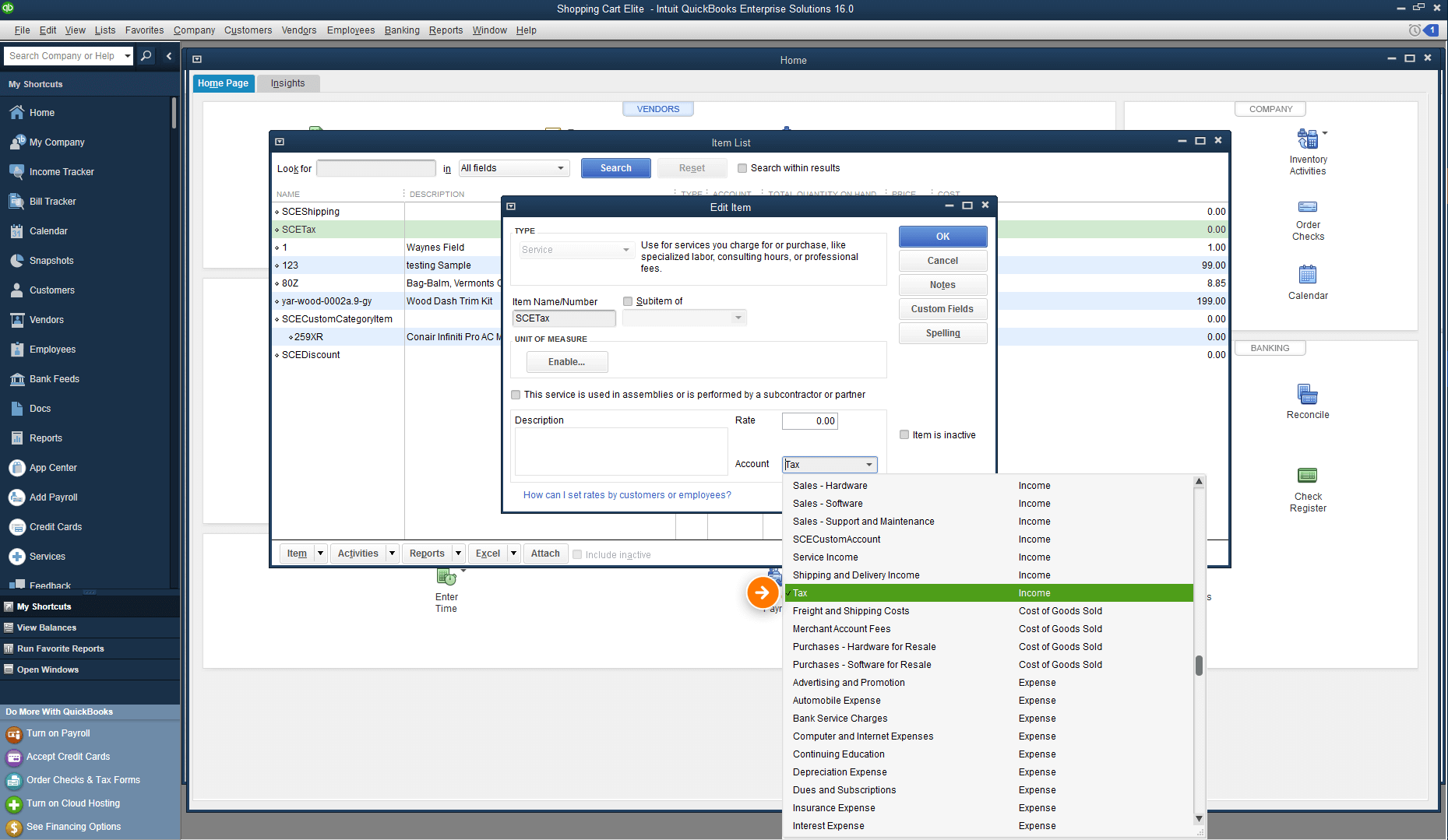Open the Employees menu
Viewport: 1448px width, 840px height.
coord(351,30)
